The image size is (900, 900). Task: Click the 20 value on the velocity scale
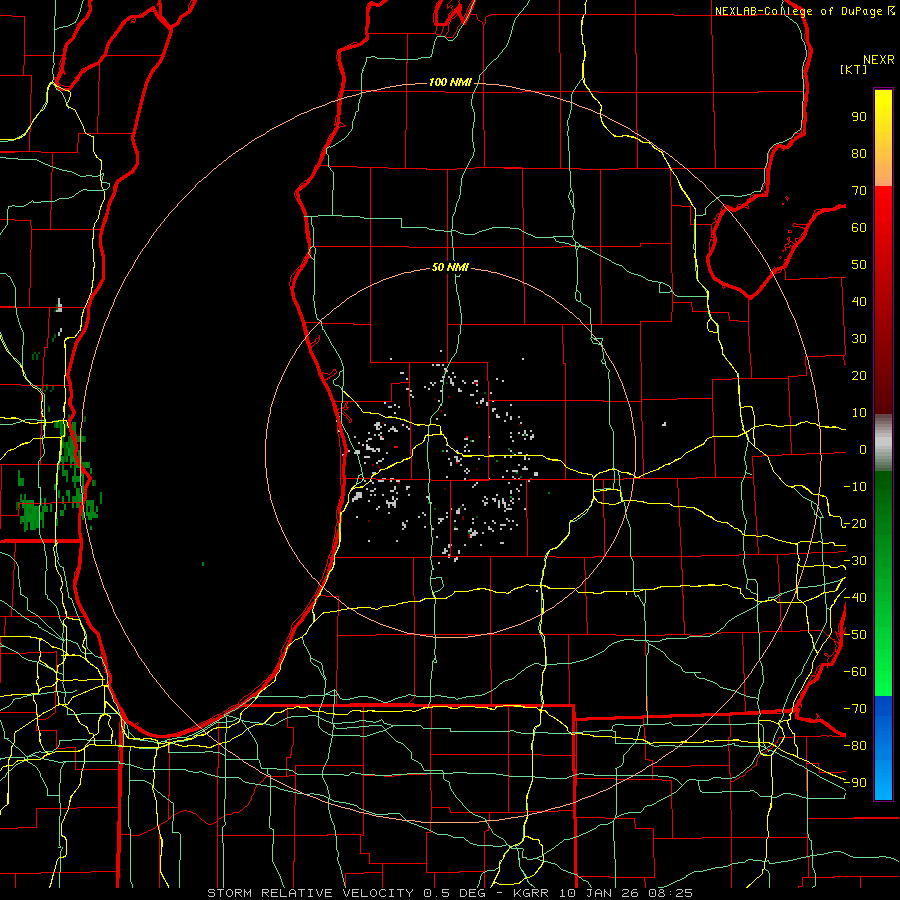click(859, 375)
